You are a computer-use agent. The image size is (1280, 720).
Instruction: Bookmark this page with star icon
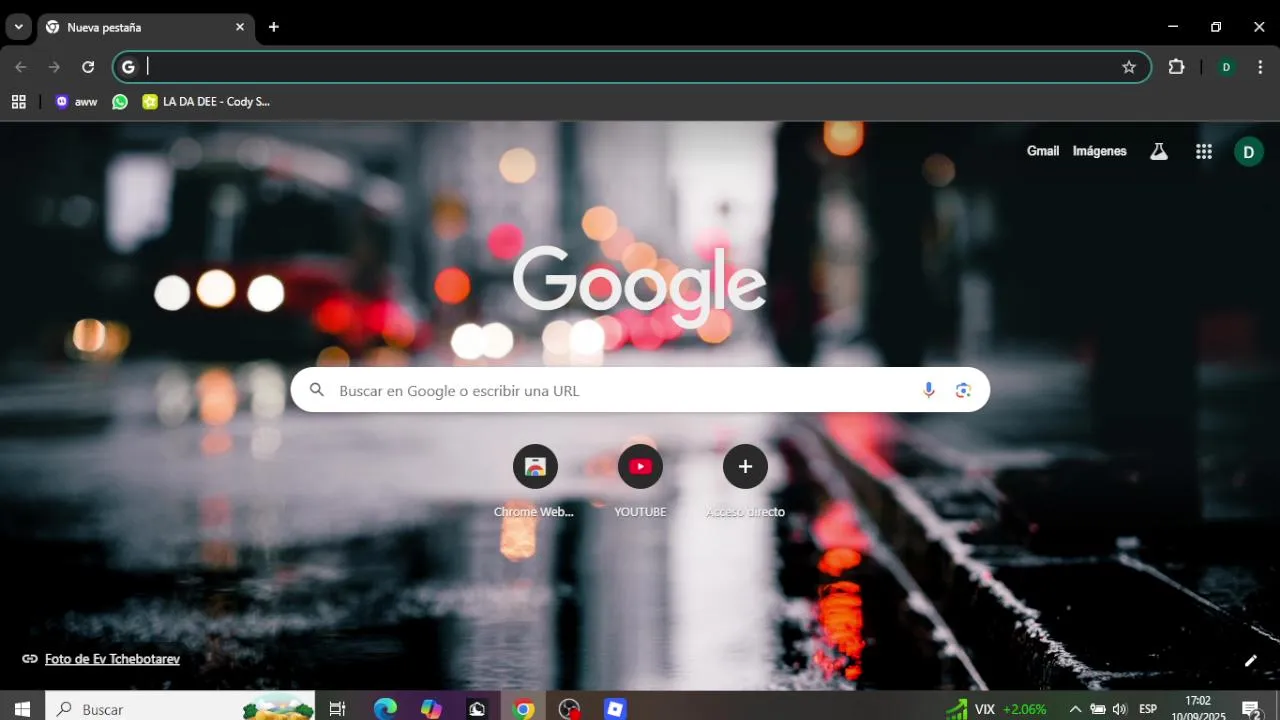click(1129, 67)
